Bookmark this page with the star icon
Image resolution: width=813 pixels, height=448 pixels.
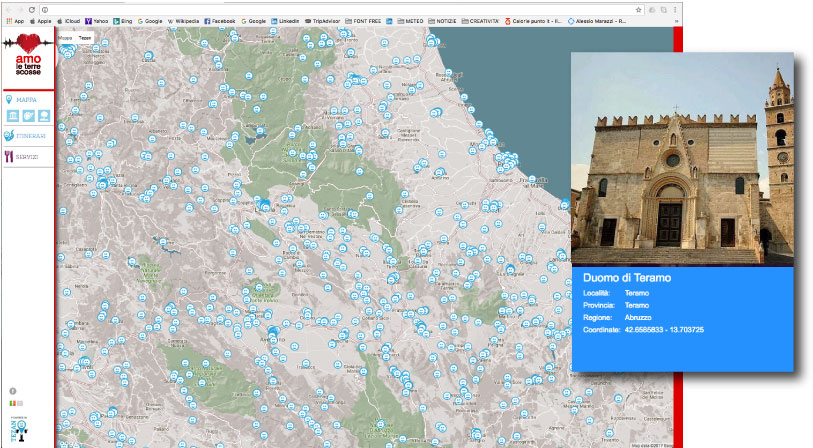pyautogui.click(x=638, y=10)
